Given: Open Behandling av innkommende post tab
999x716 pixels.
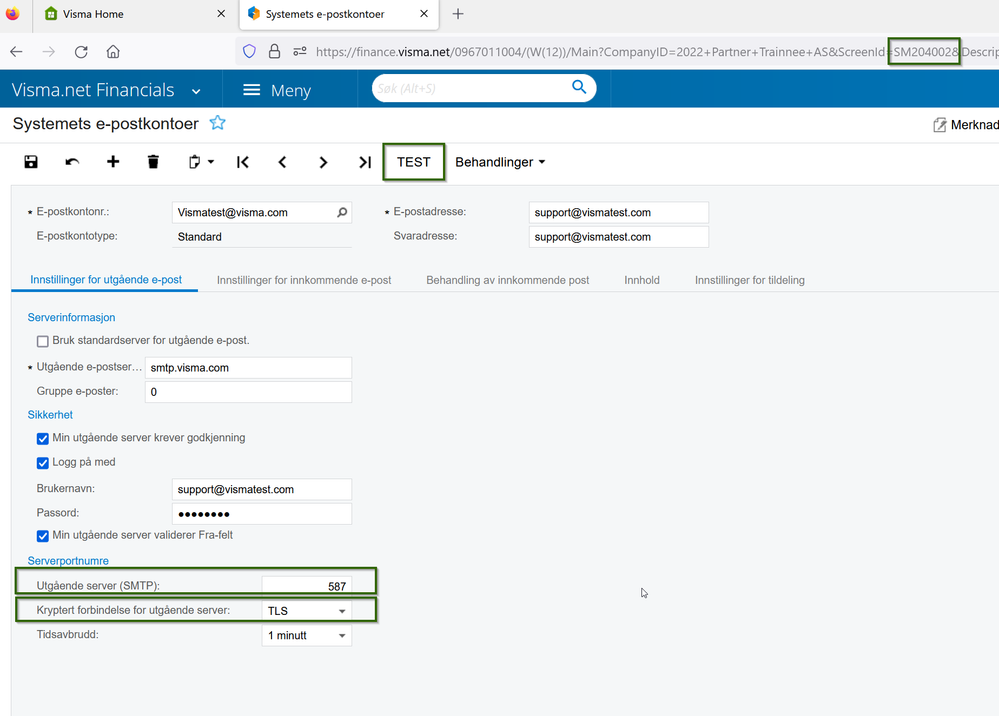Looking at the screenshot, I should [507, 280].
